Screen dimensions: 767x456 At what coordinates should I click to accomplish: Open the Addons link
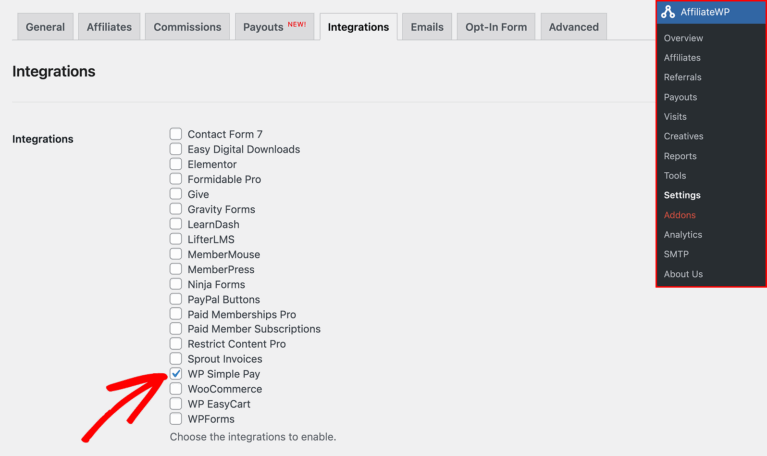click(x=679, y=215)
